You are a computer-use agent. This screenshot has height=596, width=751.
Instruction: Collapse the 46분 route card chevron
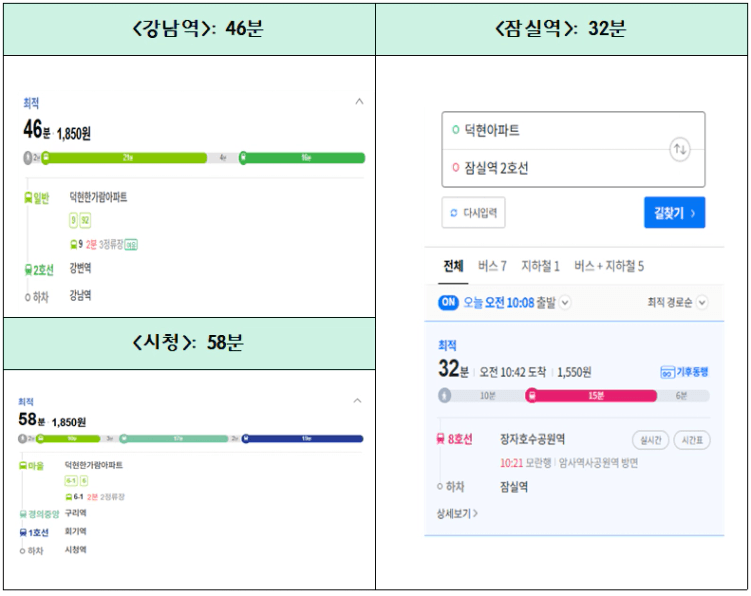359,102
